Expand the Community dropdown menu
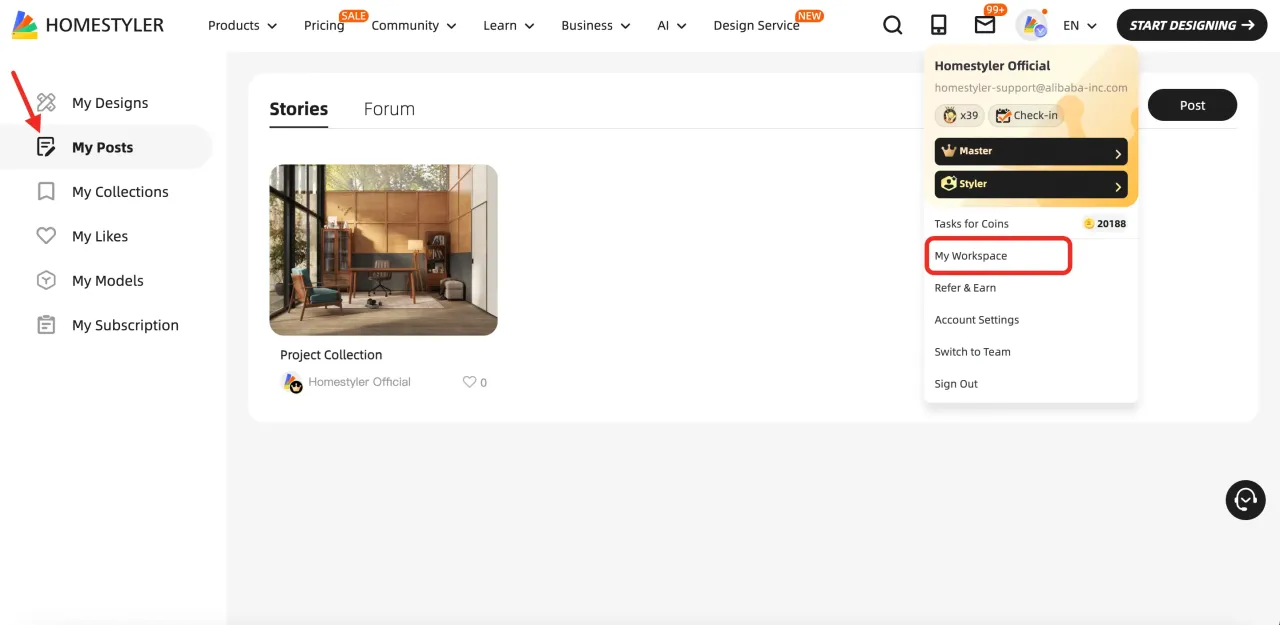The width and height of the screenshot is (1280, 625). 413,26
